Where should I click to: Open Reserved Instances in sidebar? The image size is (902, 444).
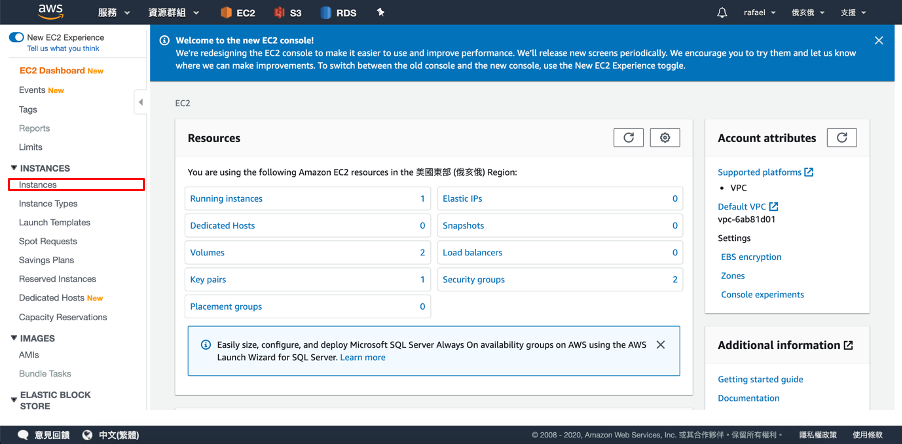click(58, 279)
